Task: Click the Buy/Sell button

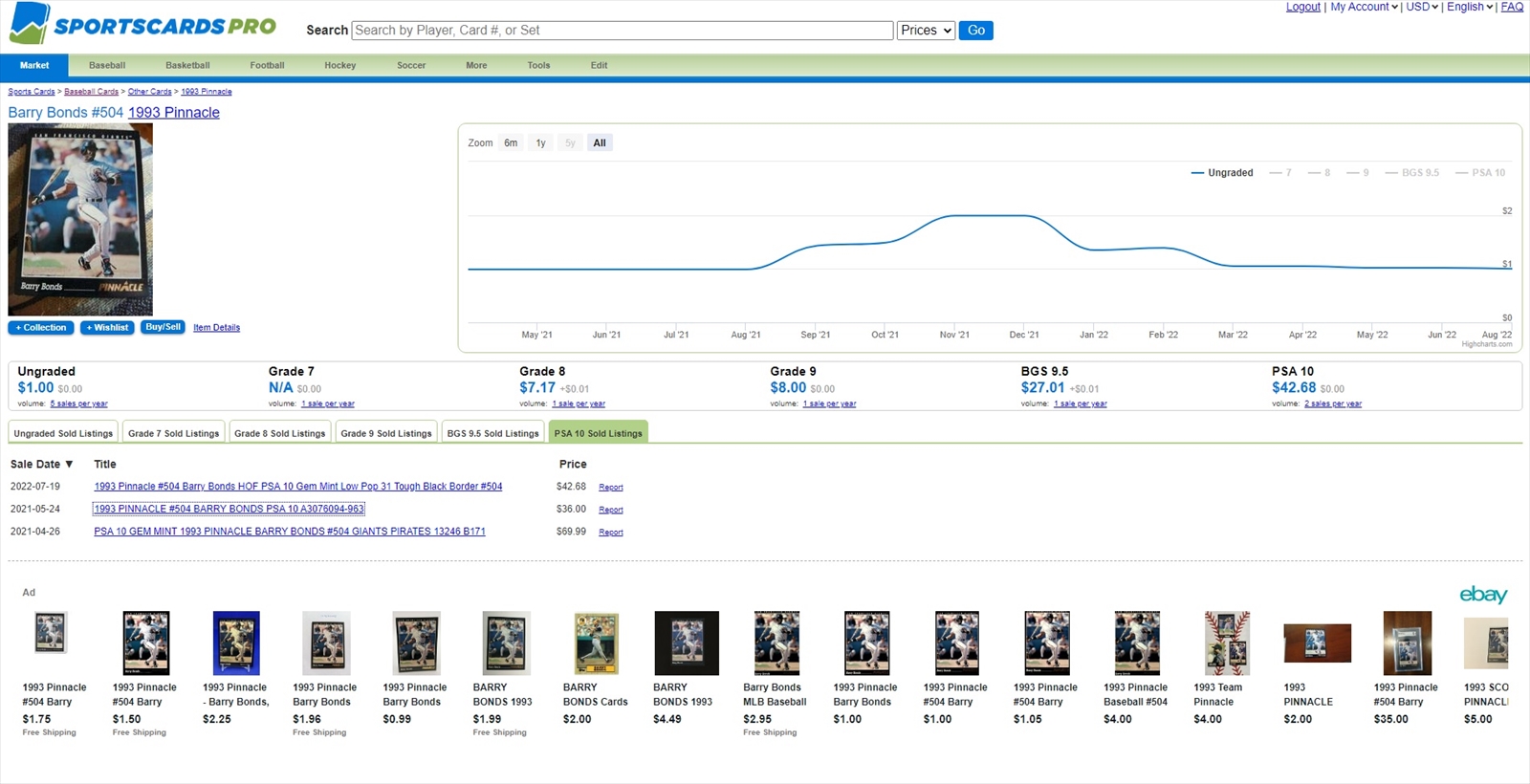Action: [x=163, y=327]
